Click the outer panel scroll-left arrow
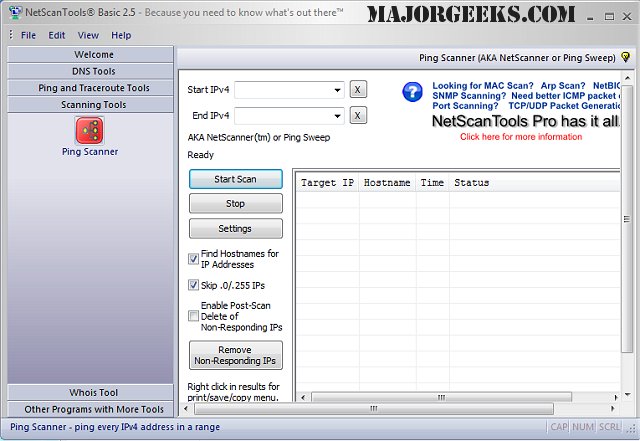The height and width of the screenshot is (441, 640). point(186,408)
